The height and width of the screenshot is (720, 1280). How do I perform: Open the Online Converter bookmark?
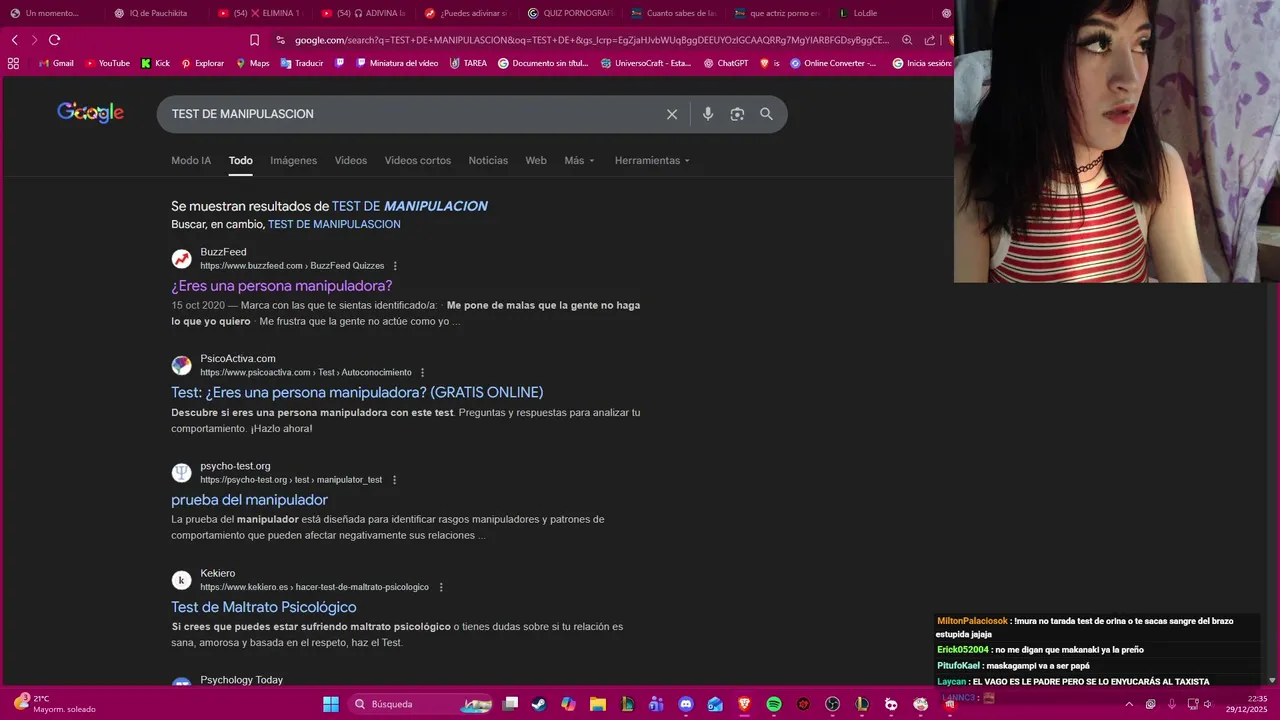(x=833, y=63)
